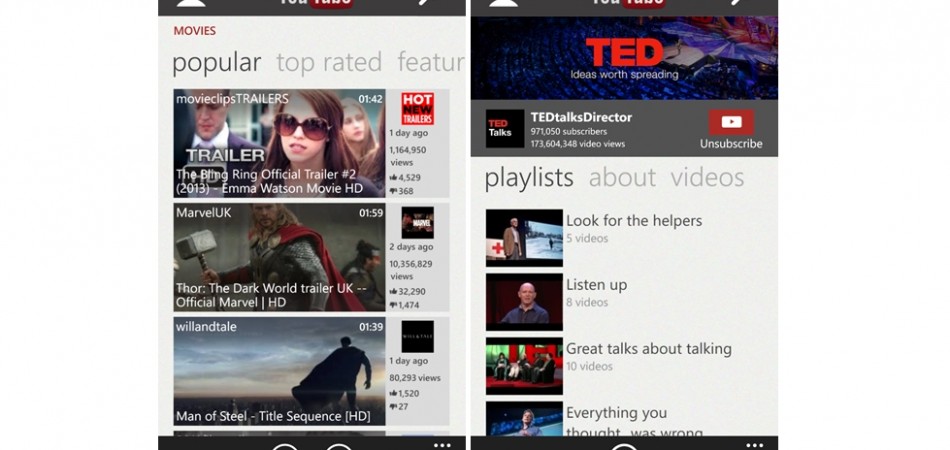Expand the more options dots on left screen
Image resolution: width=950 pixels, height=450 pixels.
(442, 443)
